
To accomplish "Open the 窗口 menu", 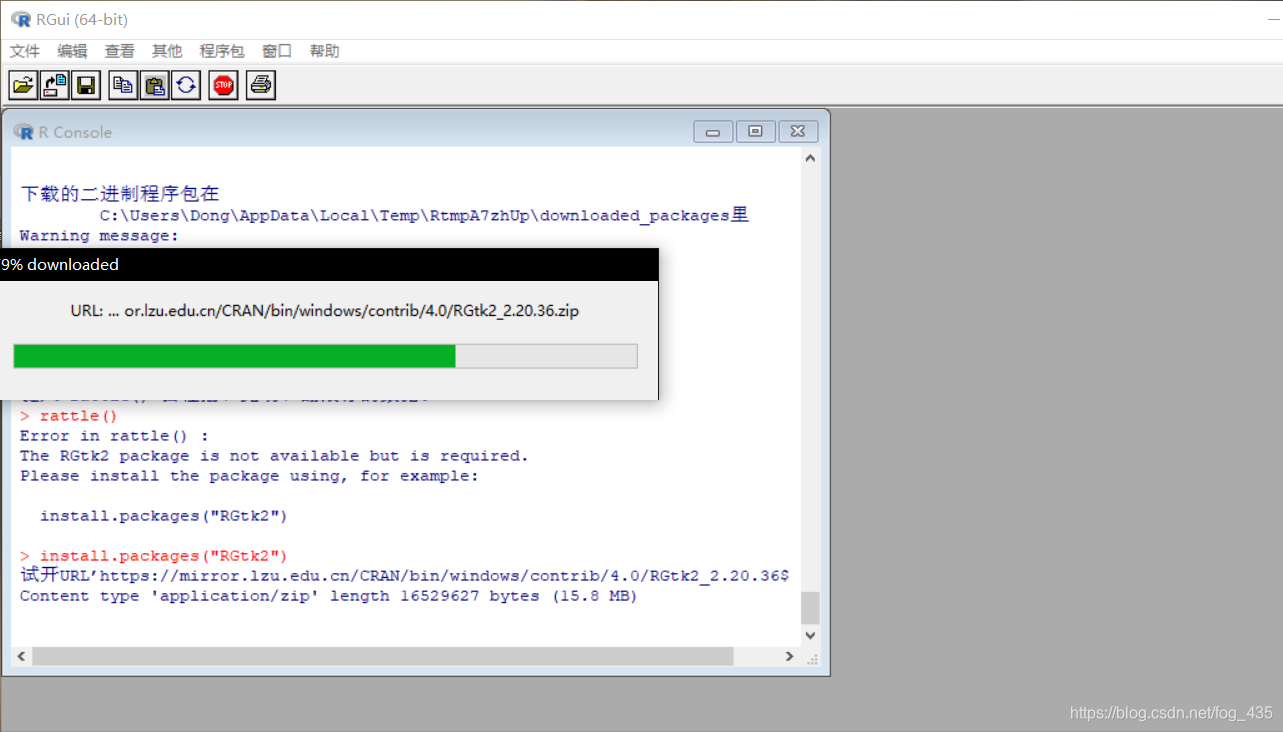I will pyautogui.click(x=277, y=51).
